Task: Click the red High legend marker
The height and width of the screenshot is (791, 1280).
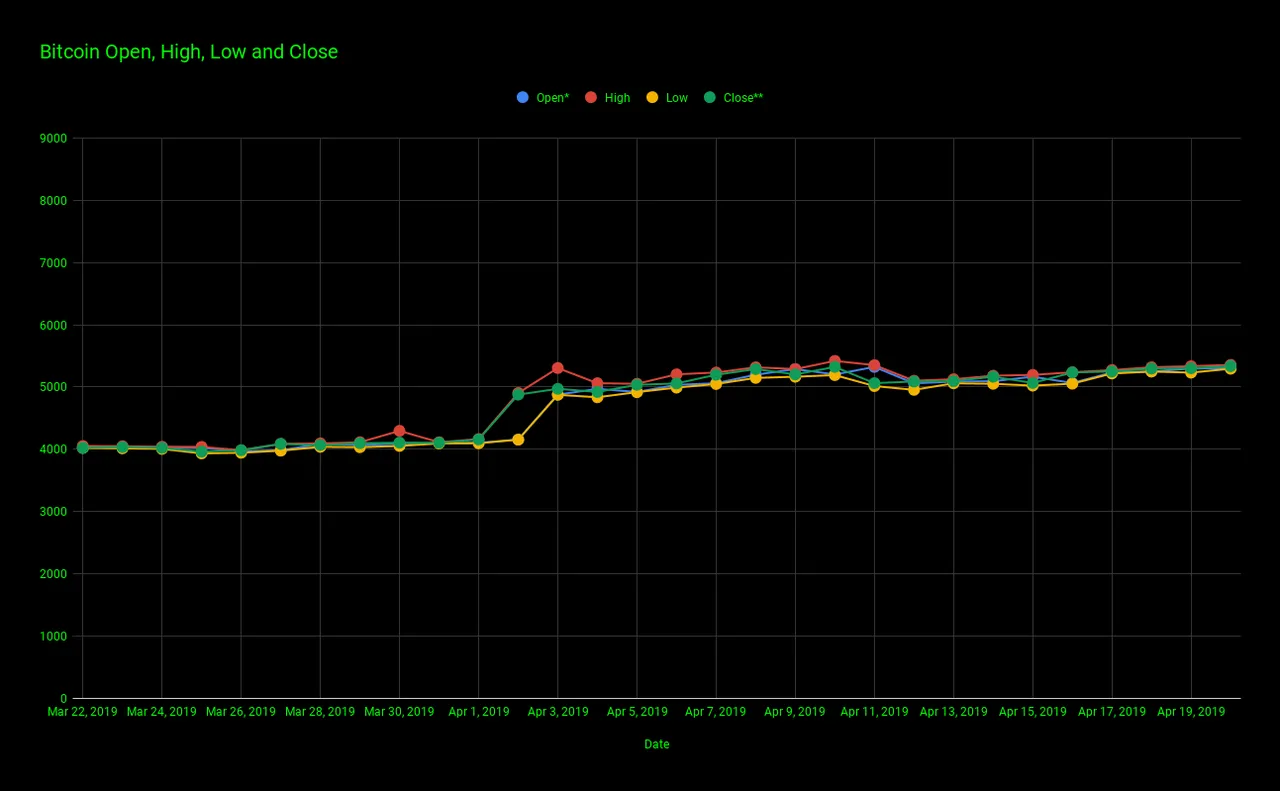Action: (590, 97)
